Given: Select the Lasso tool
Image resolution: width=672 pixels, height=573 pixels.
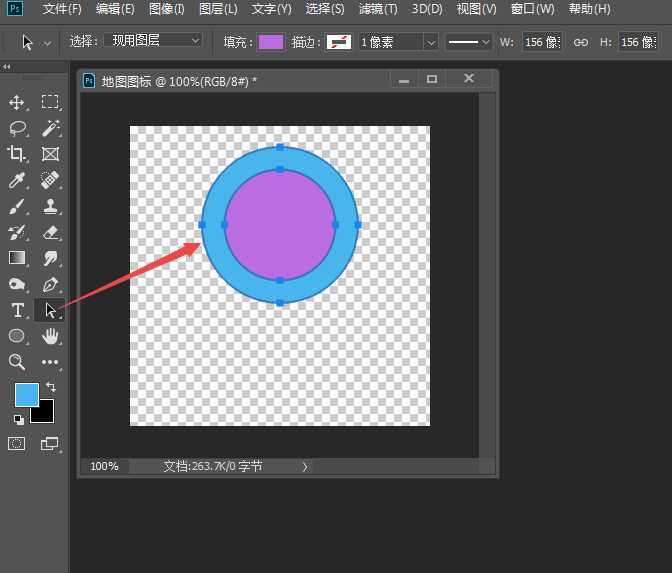Looking at the screenshot, I should tap(17, 128).
